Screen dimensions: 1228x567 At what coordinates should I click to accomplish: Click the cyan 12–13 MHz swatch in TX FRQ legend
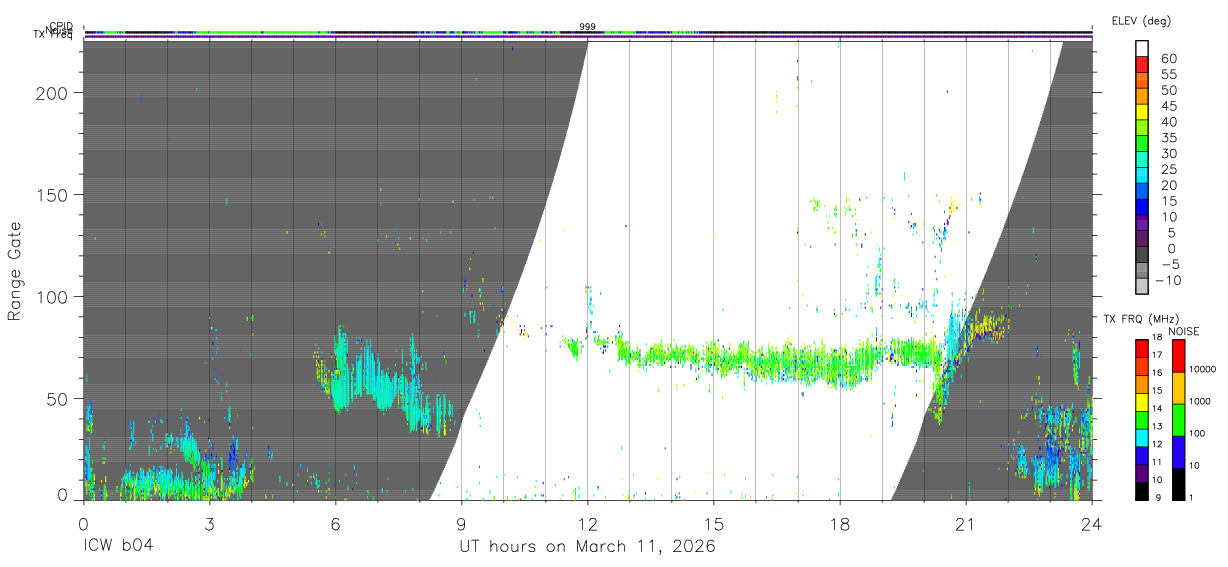(x=1141, y=438)
